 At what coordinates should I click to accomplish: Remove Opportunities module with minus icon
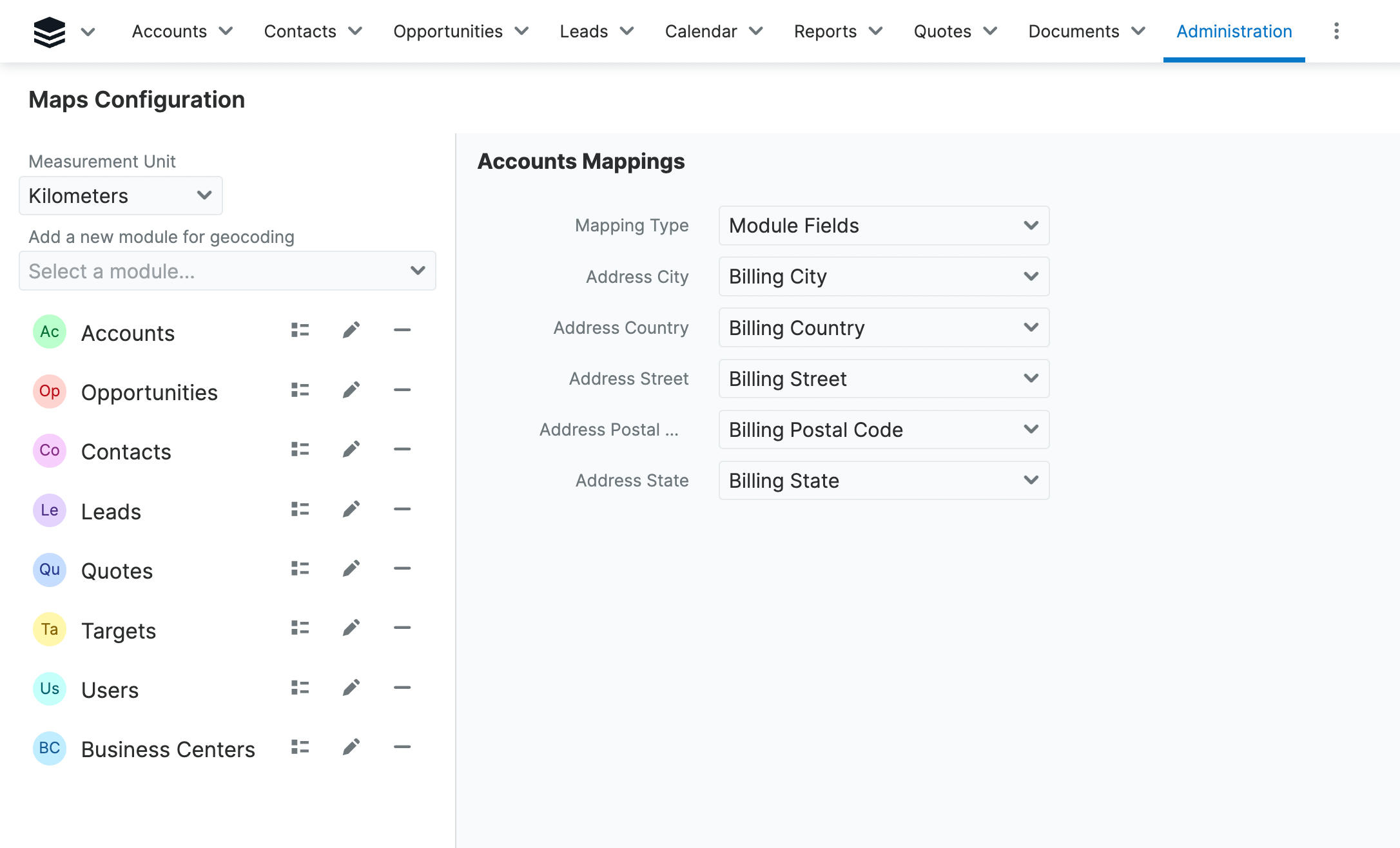click(x=402, y=390)
